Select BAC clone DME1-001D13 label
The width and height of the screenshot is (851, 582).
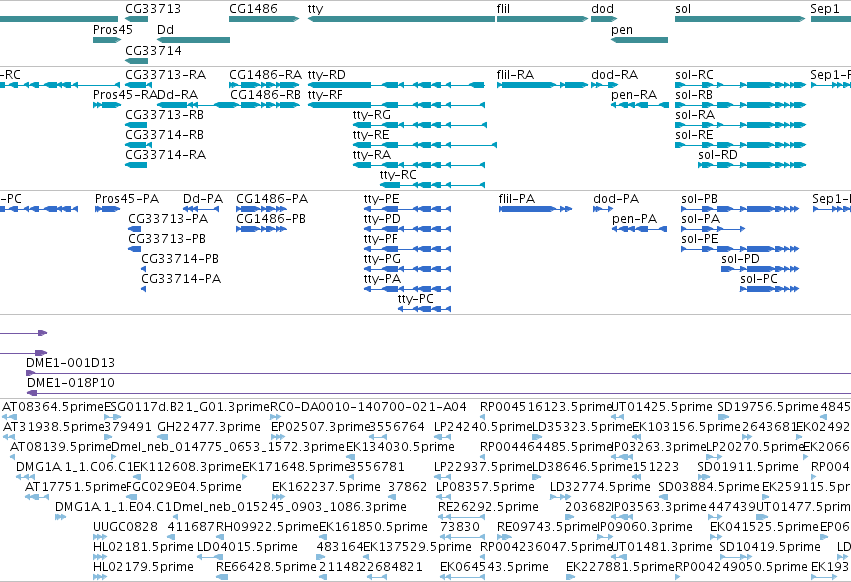[x=71, y=363]
